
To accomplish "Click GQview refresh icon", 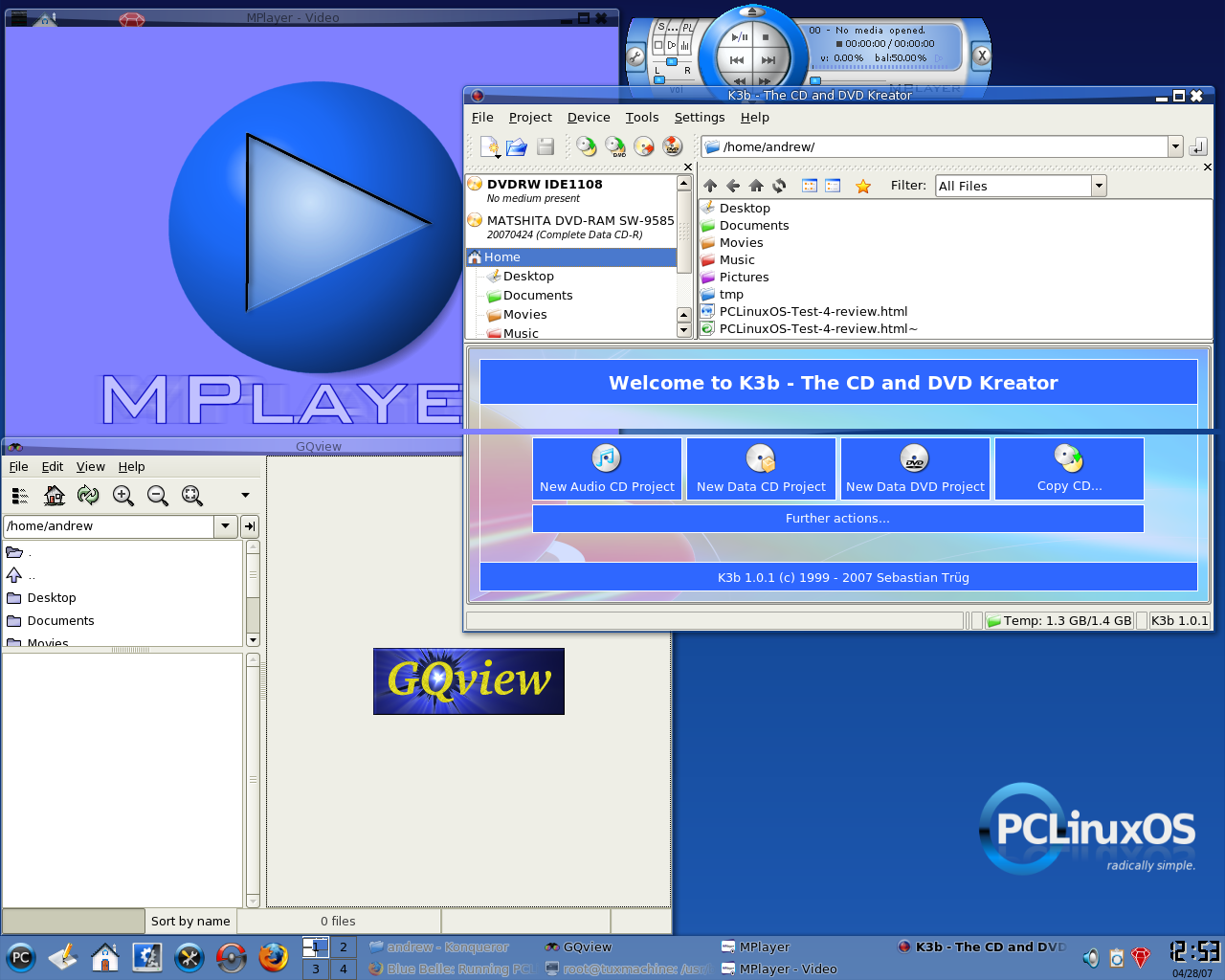I will coord(88,495).
